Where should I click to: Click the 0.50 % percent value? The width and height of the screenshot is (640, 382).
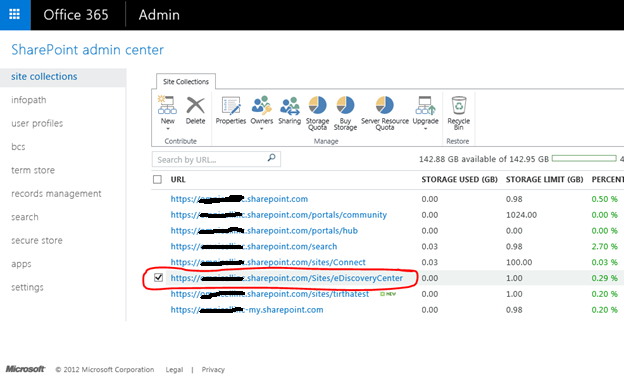tap(604, 199)
